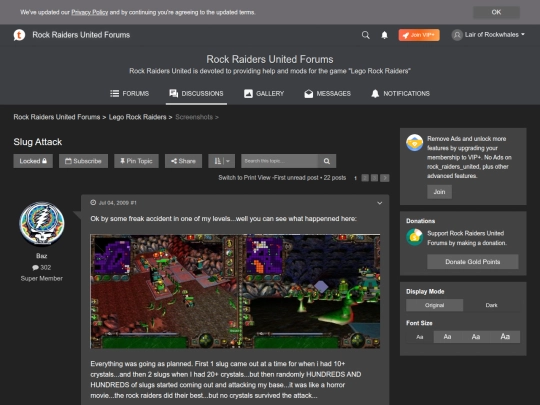Focus the Search this topic field
540x405 pixels.
(279, 161)
